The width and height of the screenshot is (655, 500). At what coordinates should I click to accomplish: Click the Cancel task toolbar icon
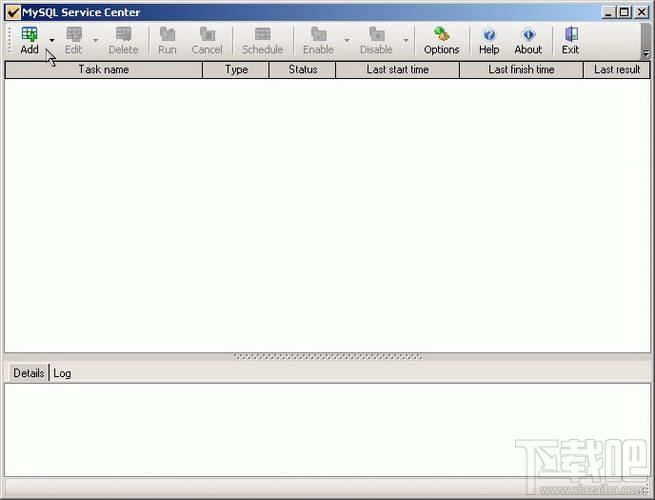tap(207, 40)
